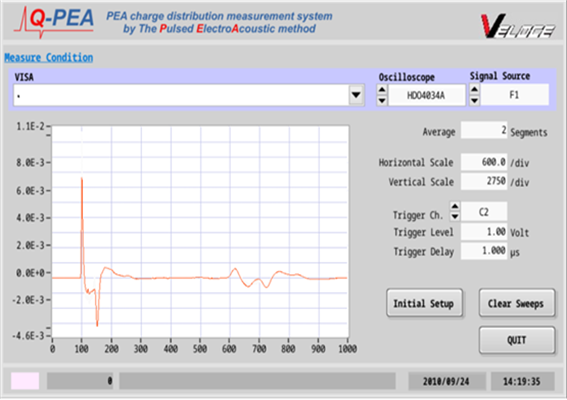Click the 8.0E-3 y-axis tick label
Viewport: 567px width, 400px height.
point(30,163)
